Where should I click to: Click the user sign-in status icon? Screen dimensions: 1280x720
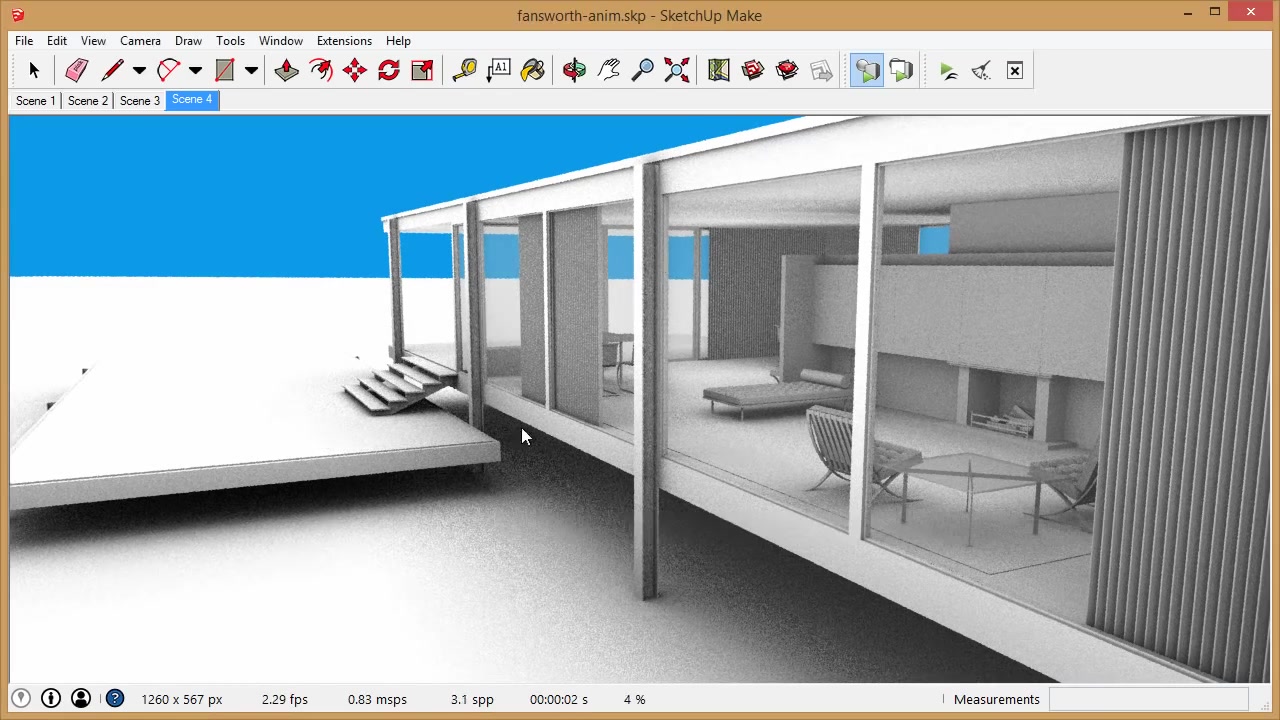(x=81, y=699)
